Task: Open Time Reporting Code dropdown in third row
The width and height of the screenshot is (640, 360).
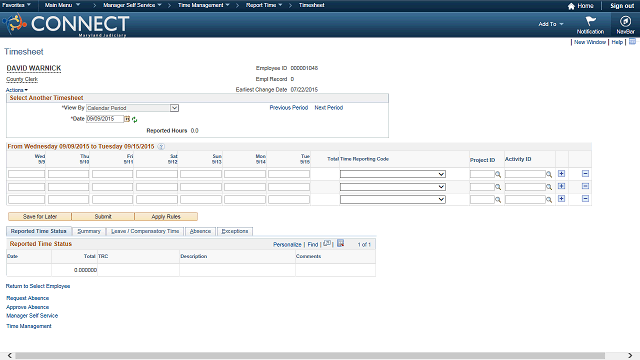Action: (x=393, y=200)
